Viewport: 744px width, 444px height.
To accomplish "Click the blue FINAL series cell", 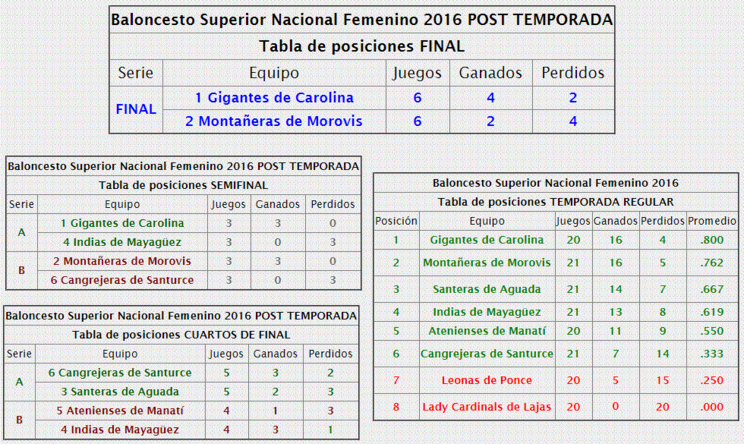I will coord(136,110).
